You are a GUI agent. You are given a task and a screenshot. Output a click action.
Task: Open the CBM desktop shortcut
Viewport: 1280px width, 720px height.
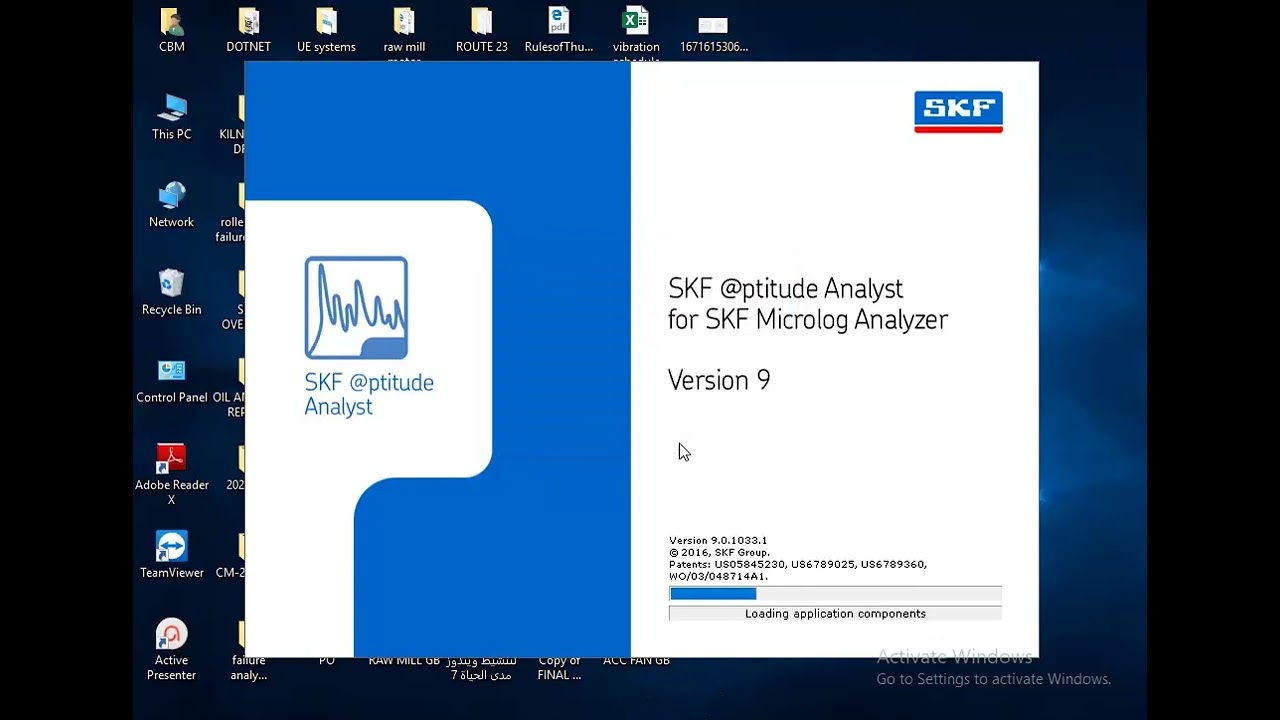(172, 30)
